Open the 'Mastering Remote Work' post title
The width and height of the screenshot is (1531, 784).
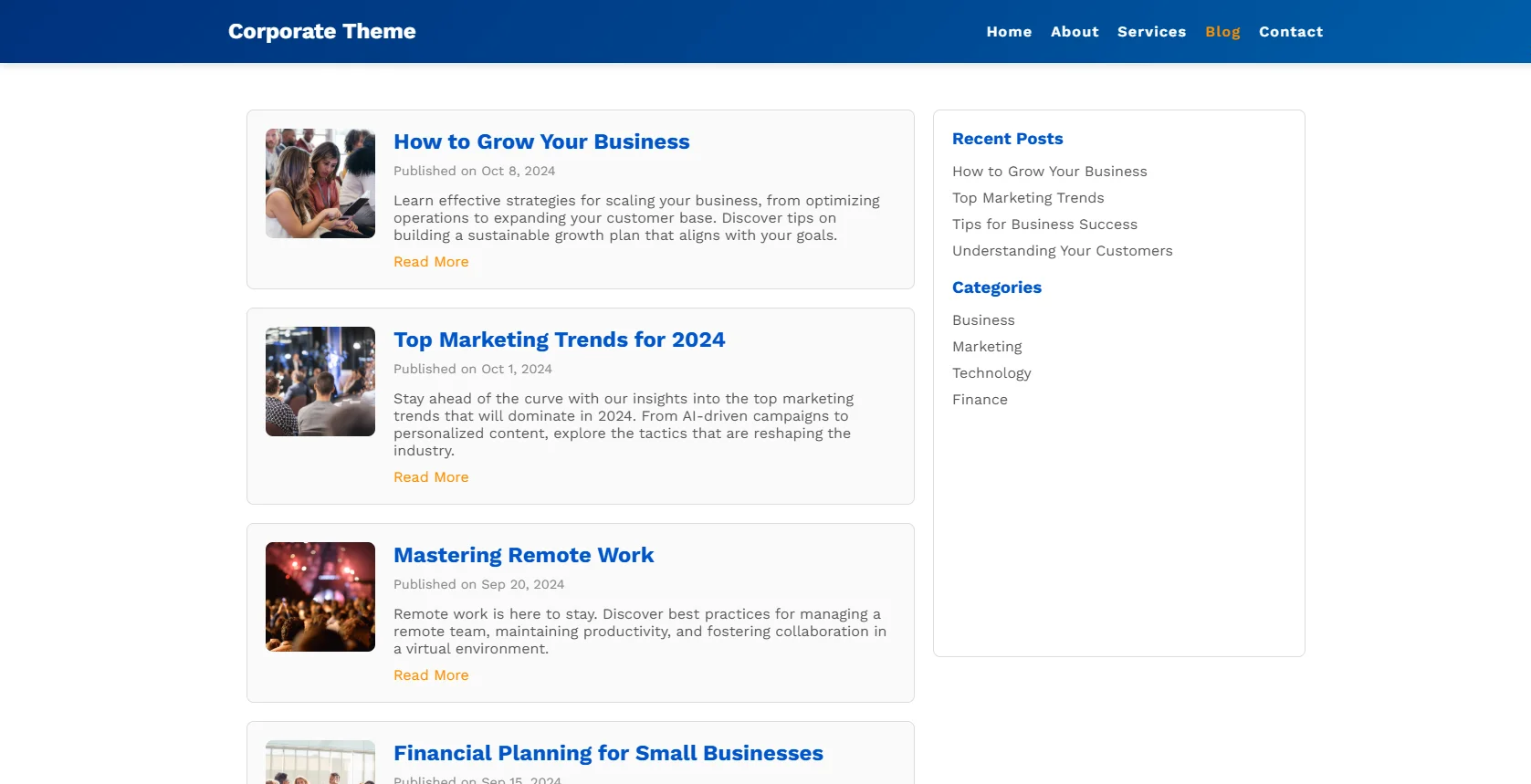(523, 556)
